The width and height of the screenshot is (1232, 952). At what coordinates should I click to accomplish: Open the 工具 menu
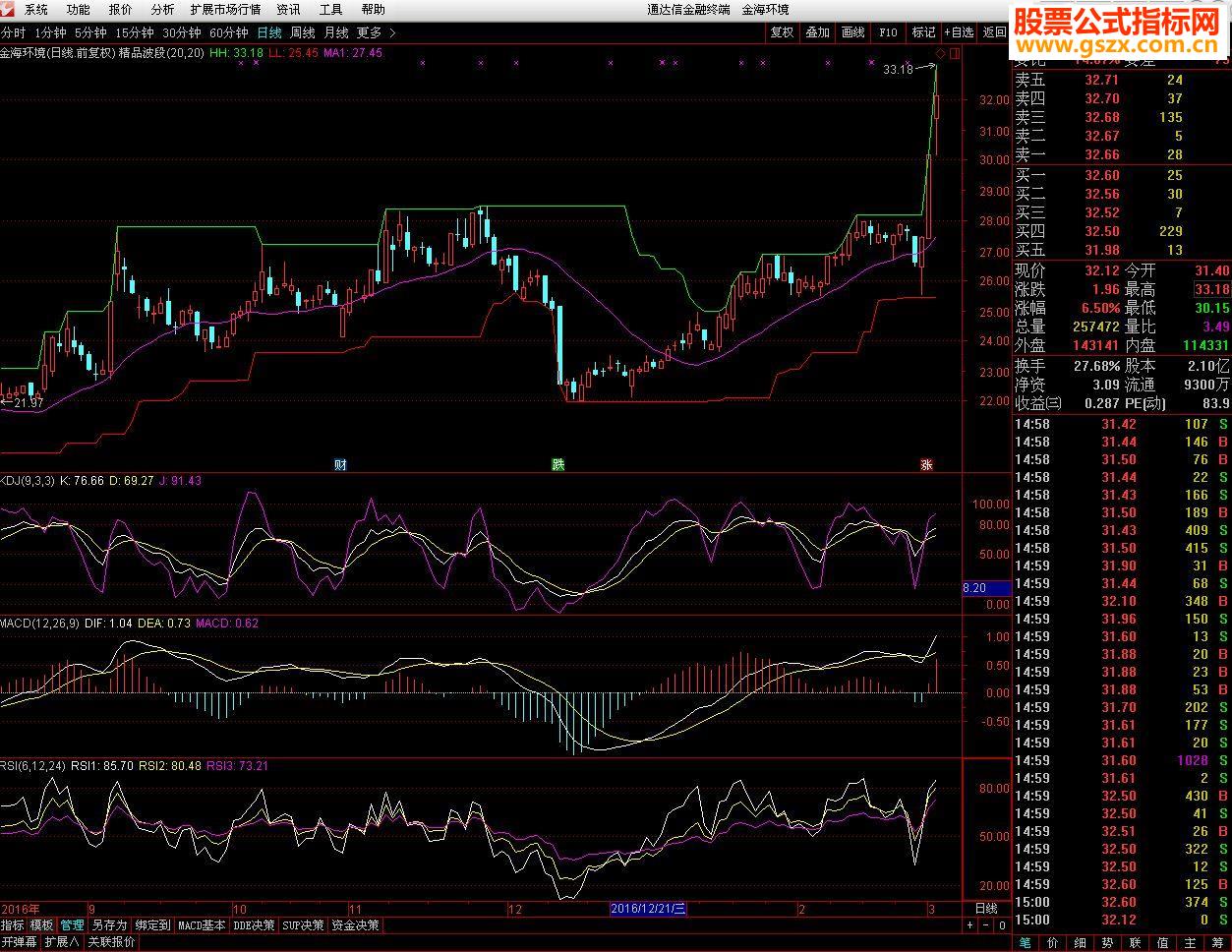pos(330,9)
